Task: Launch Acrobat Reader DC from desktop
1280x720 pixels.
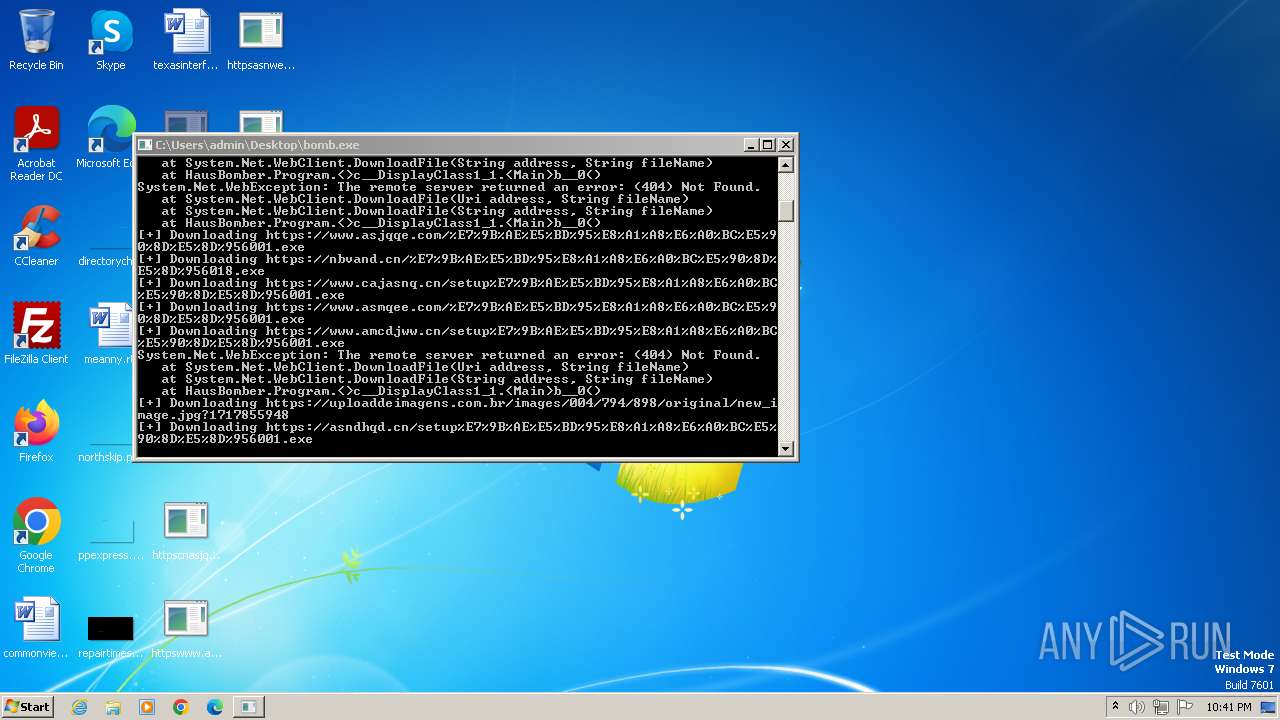Action: [36, 144]
